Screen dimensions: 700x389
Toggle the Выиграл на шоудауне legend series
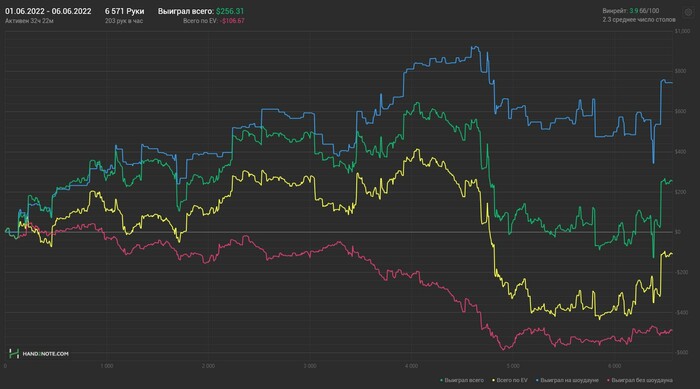569,381
